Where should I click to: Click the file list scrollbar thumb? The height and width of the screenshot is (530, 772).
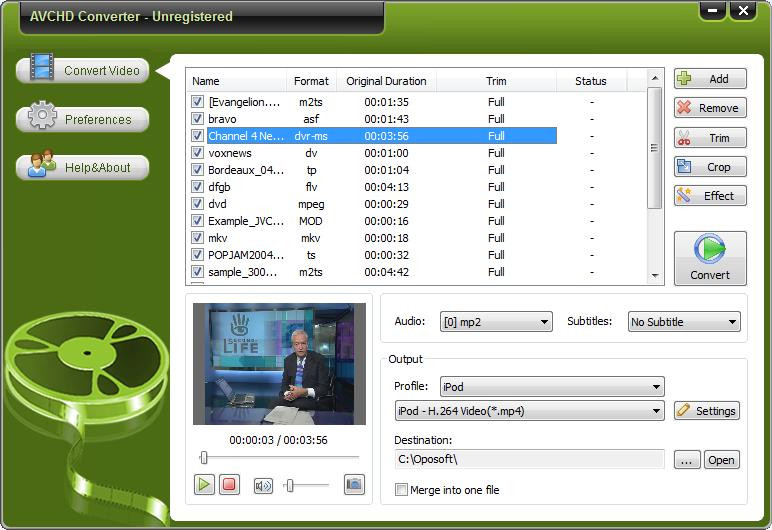tap(654, 148)
